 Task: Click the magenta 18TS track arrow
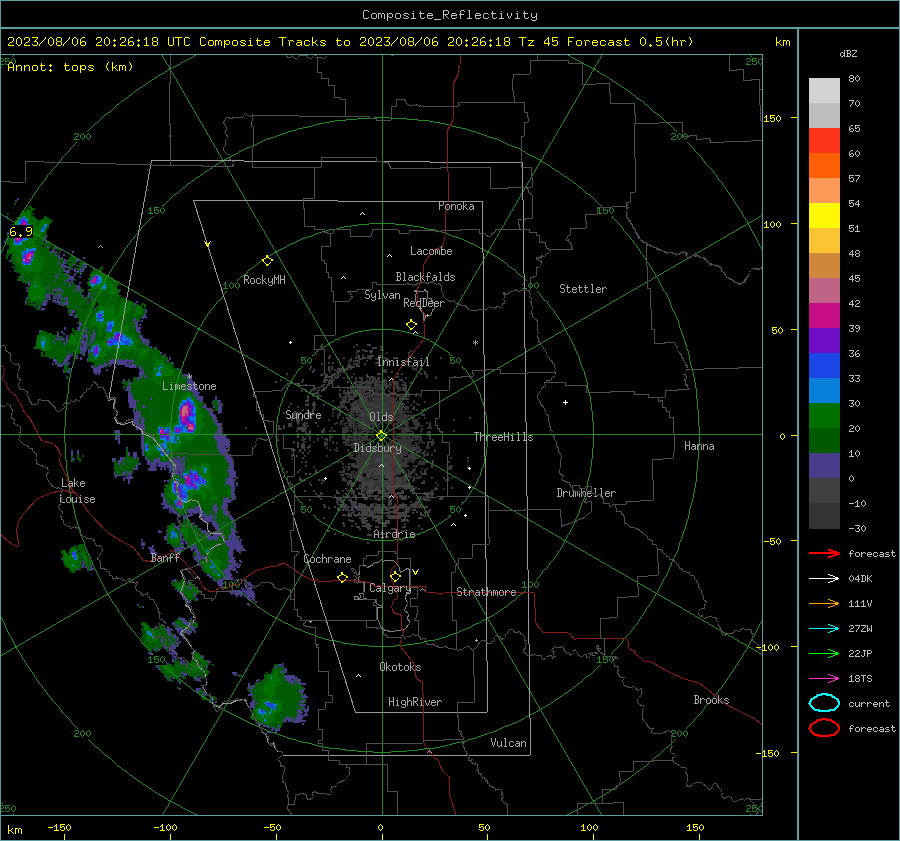(x=824, y=679)
